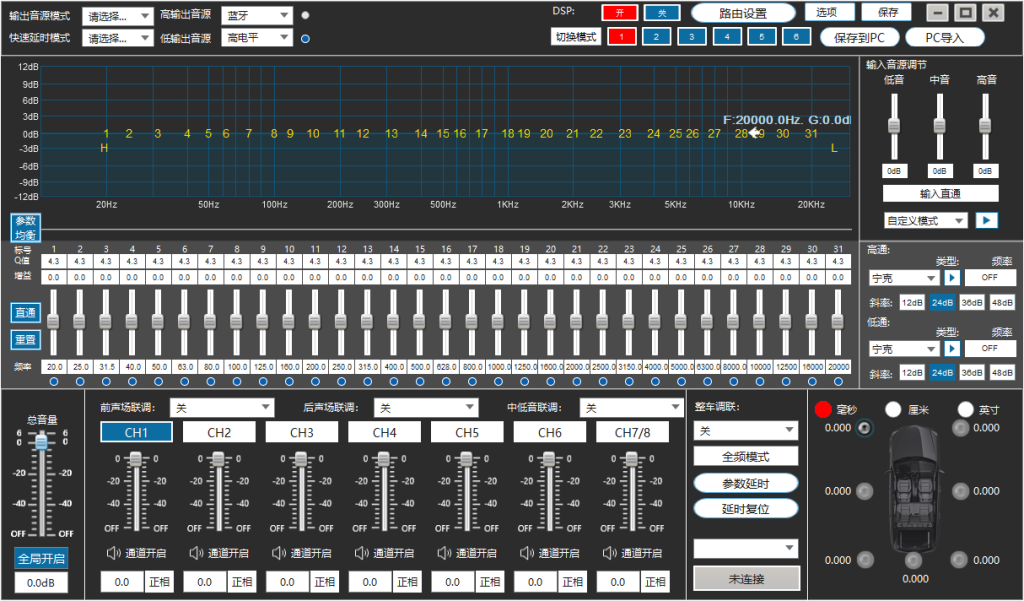The width and height of the screenshot is (1024, 601).
Task: Click the car seating diagram
Action: tap(913, 489)
